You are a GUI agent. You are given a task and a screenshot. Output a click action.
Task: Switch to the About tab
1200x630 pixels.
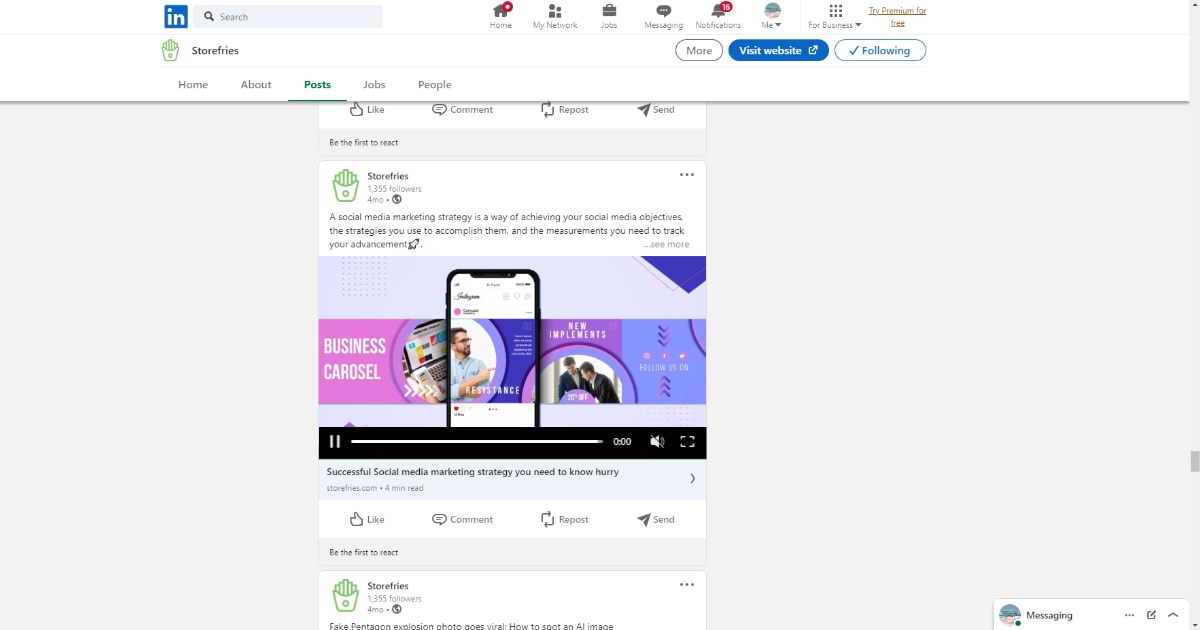(x=256, y=85)
